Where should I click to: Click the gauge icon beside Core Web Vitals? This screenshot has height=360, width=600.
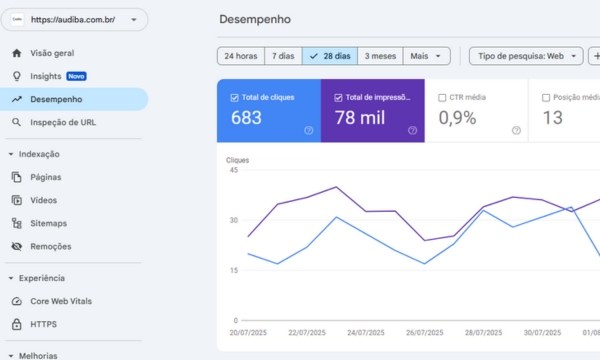[16, 301]
